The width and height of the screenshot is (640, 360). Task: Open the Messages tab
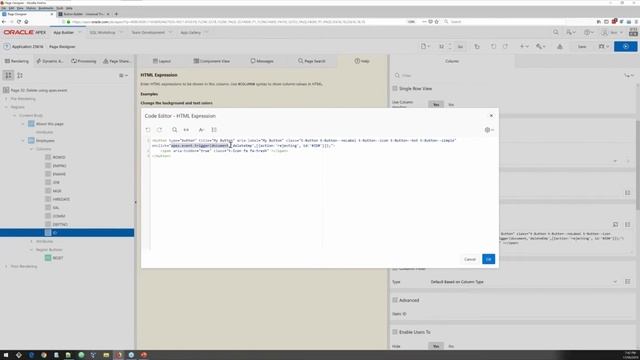(262, 61)
